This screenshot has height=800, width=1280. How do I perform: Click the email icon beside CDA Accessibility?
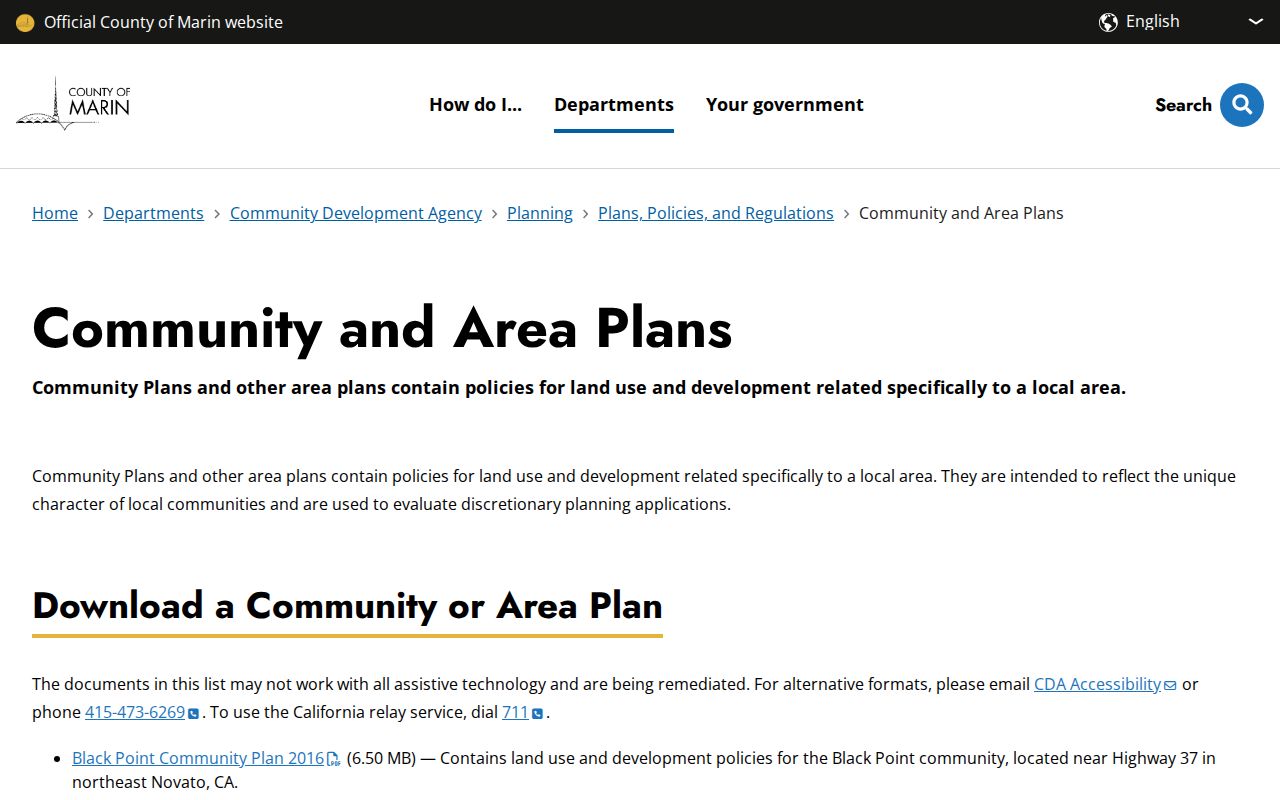1170,685
